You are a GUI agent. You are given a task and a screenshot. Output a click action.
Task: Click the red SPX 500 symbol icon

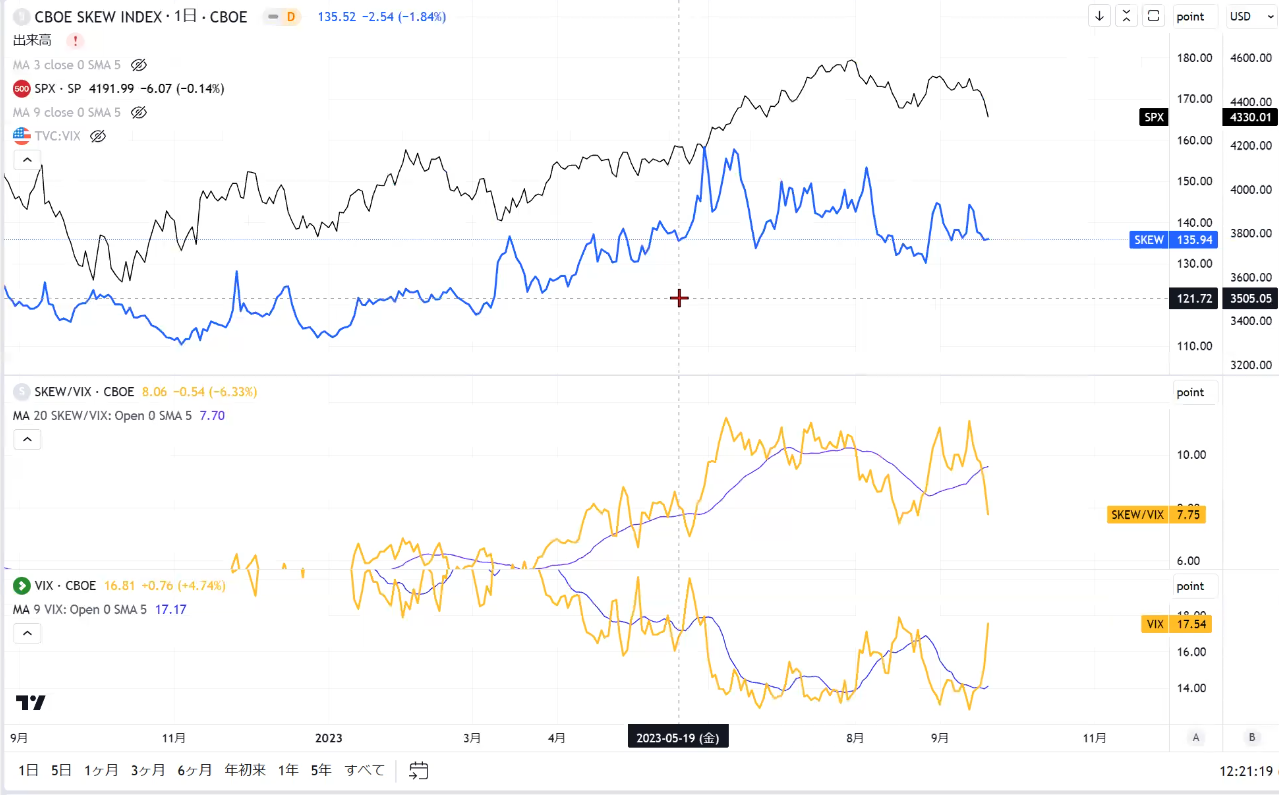21,88
